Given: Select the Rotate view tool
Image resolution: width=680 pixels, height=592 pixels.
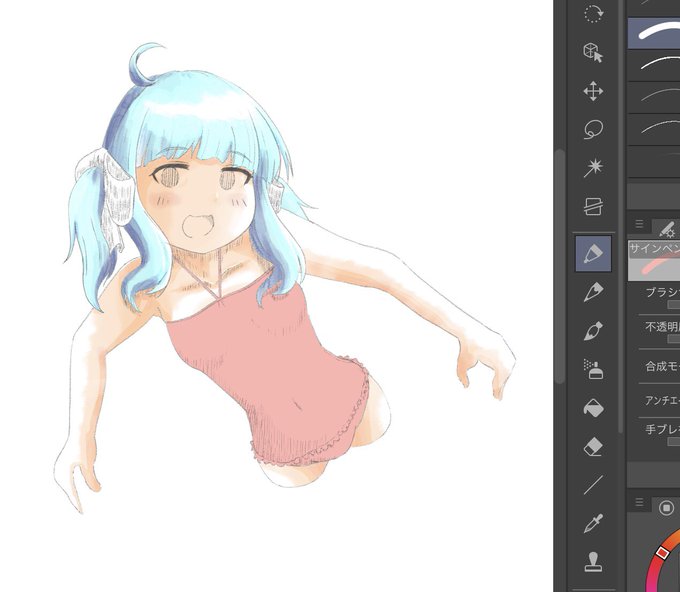Looking at the screenshot, I should pyautogui.click(x=593, y=13).
